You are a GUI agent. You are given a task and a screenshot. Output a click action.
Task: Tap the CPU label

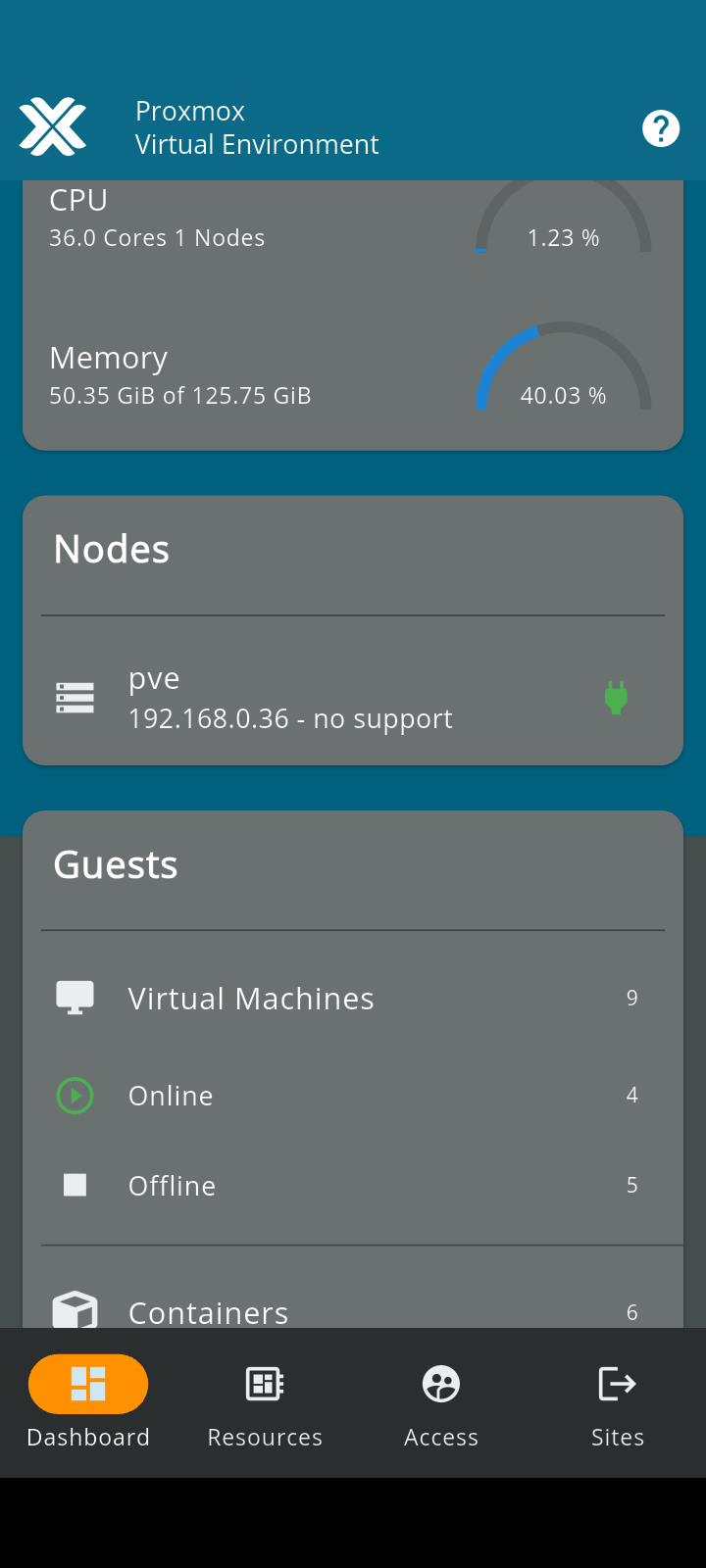click(78, 200)
